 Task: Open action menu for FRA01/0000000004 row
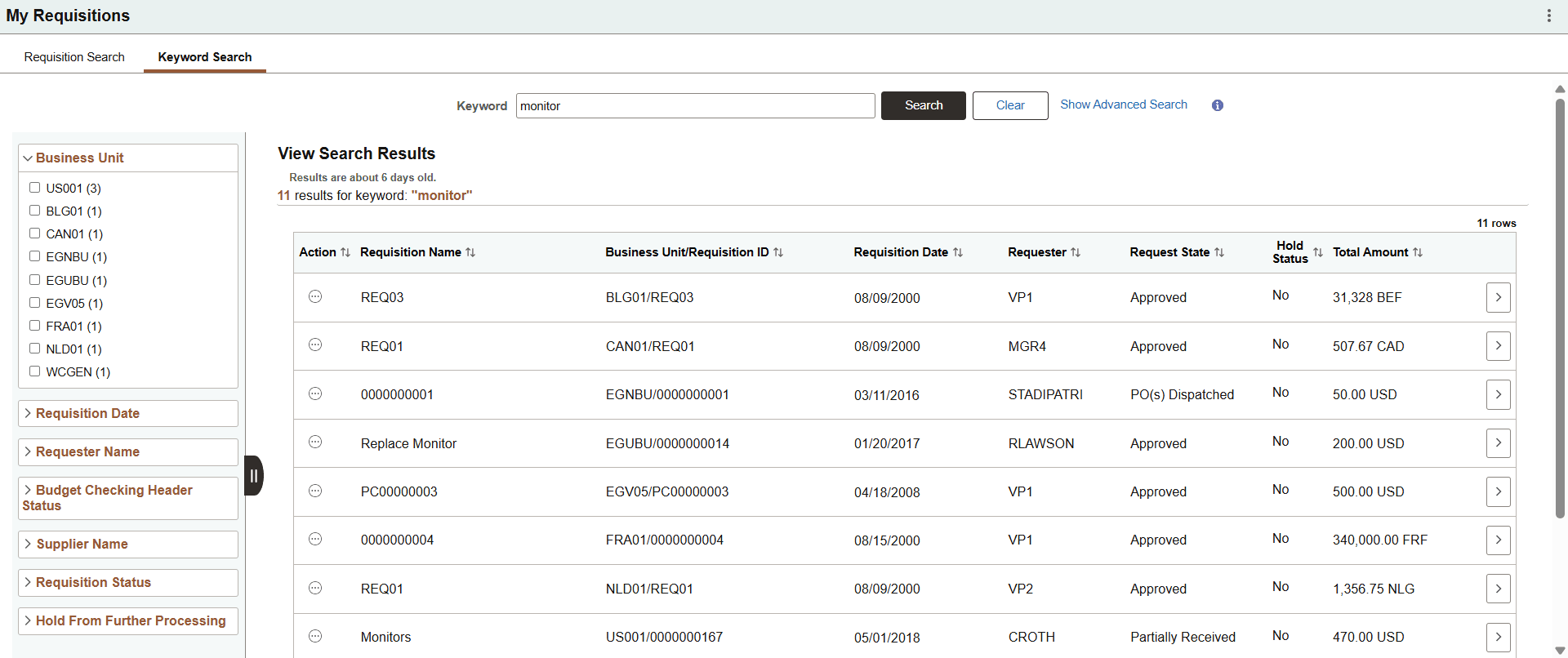(315, 539)
